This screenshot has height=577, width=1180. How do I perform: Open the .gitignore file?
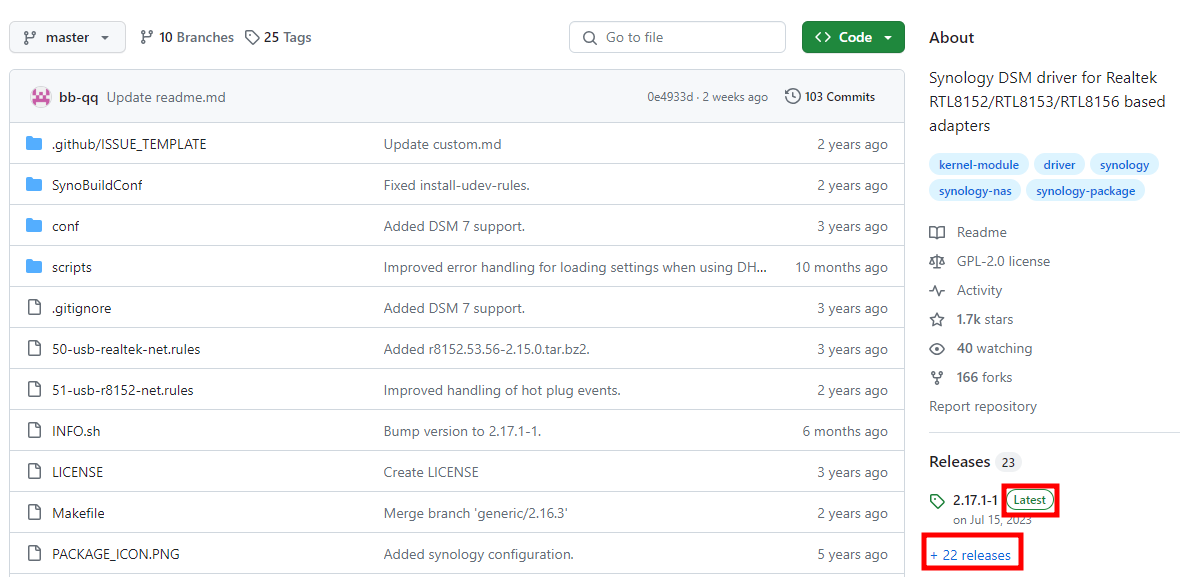(81, 308)
